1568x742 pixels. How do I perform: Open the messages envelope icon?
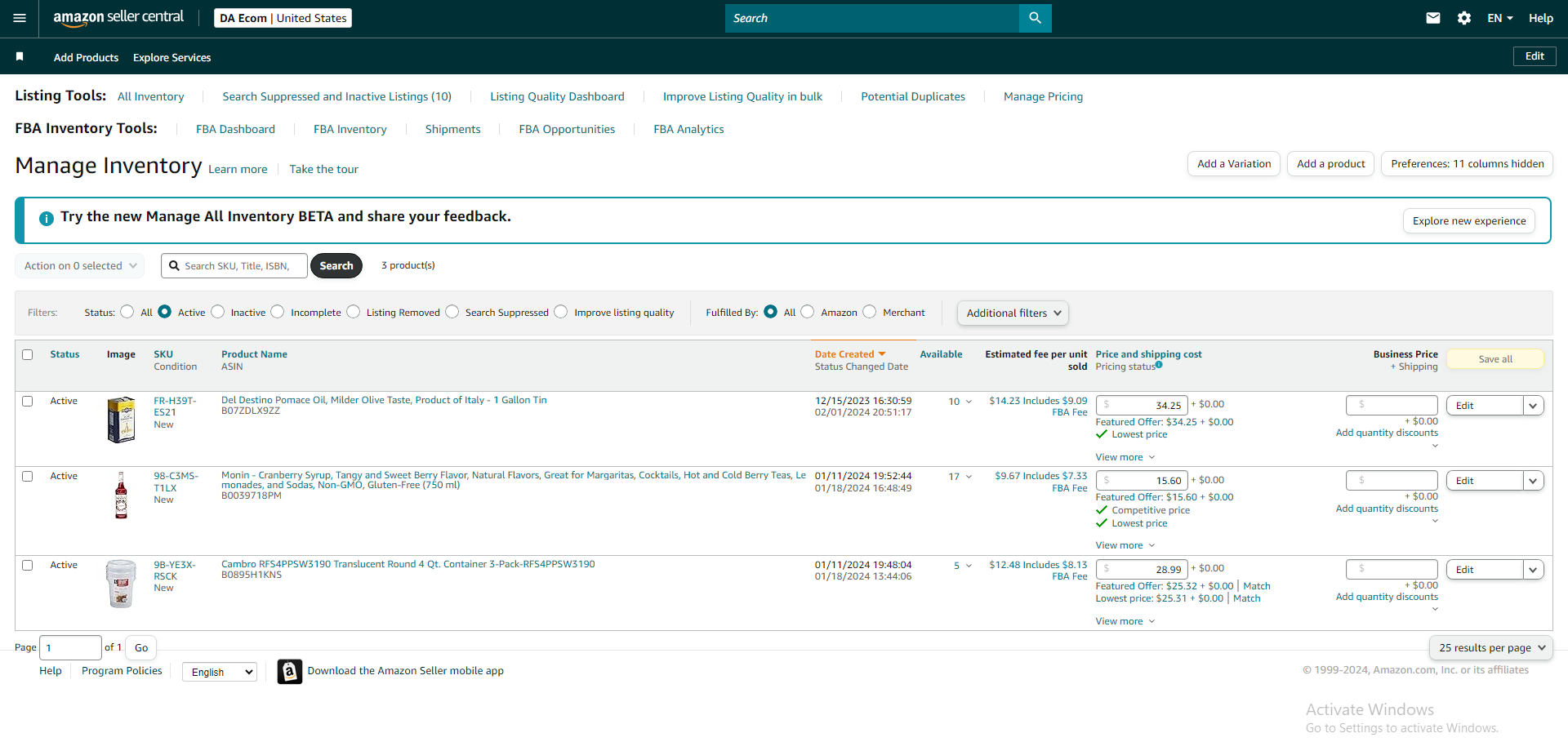(x=1433, y=18)
